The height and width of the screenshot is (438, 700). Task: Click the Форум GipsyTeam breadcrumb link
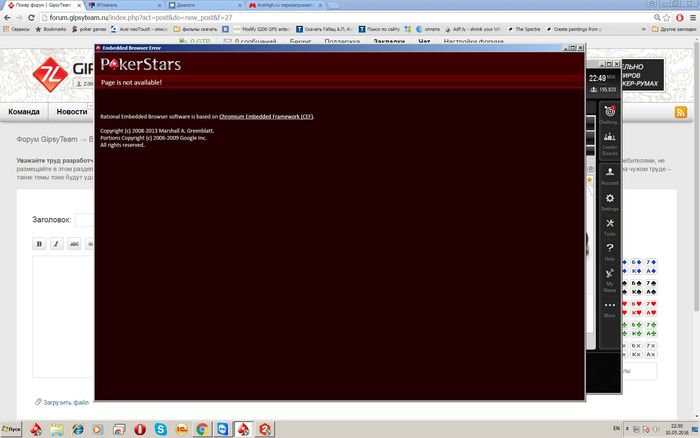coord(47,139)
